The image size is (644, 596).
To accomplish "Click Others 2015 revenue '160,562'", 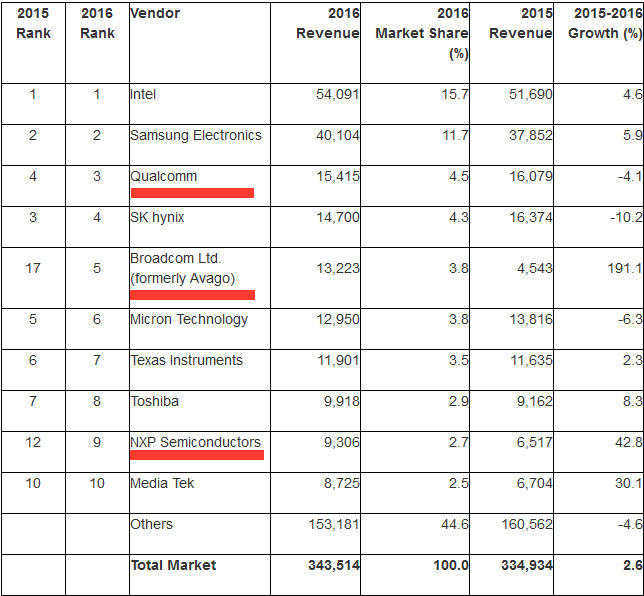I will click(x=527, y=525).
